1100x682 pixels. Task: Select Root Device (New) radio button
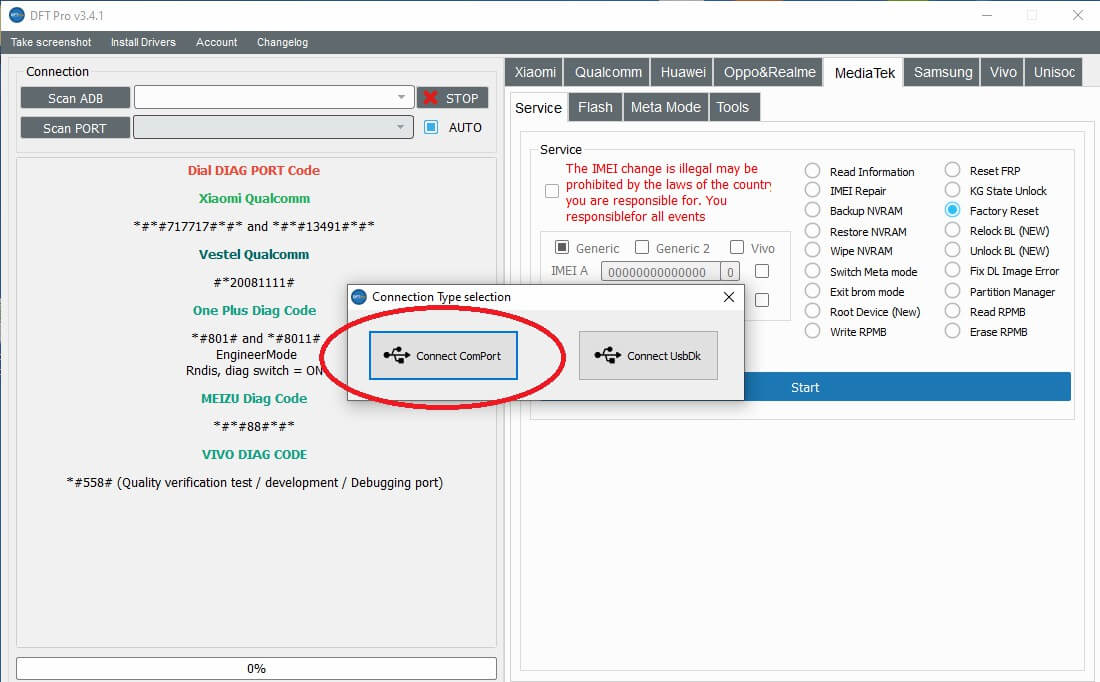pyautogui.click(x=812, y=311)
